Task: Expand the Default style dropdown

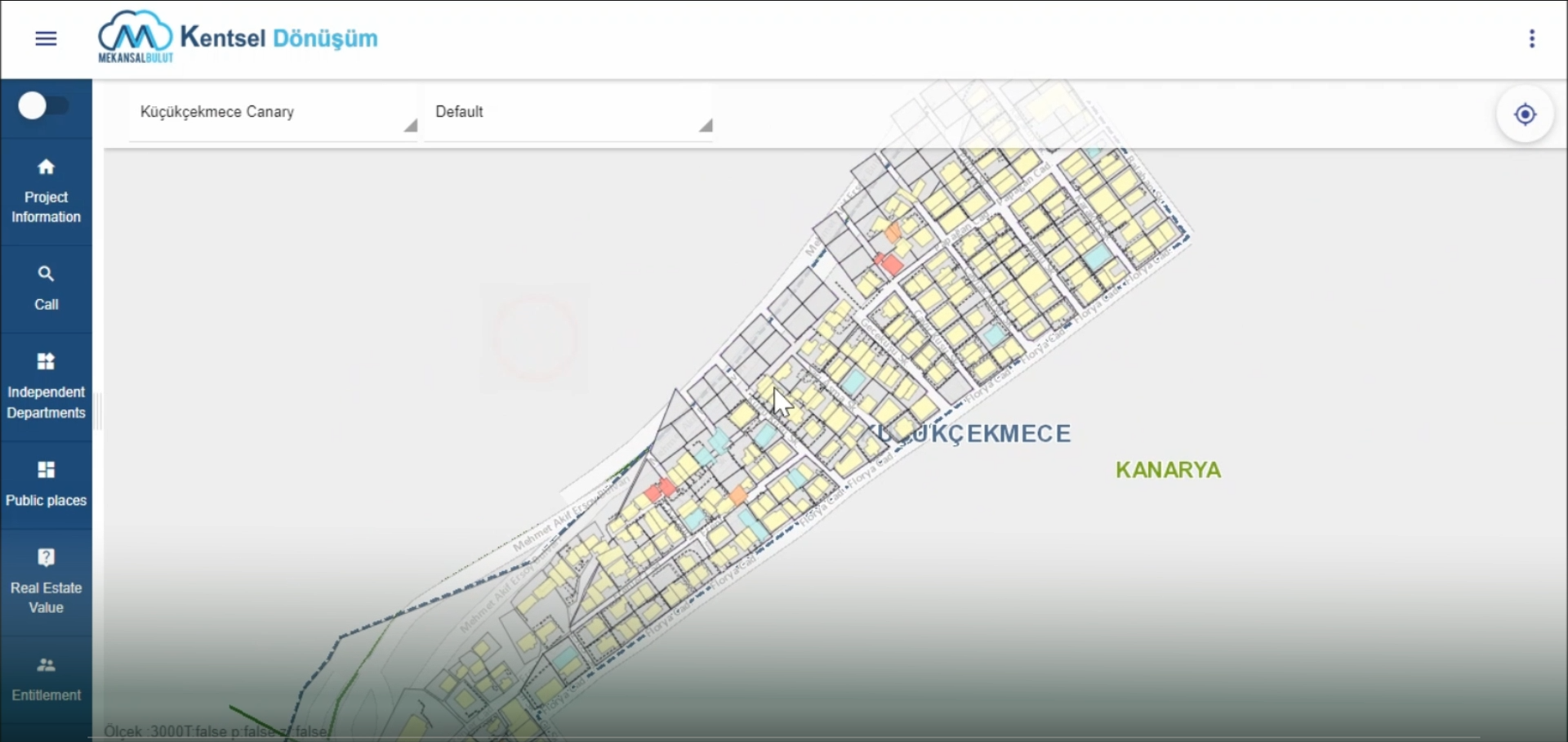Action: tap(568, 113)
